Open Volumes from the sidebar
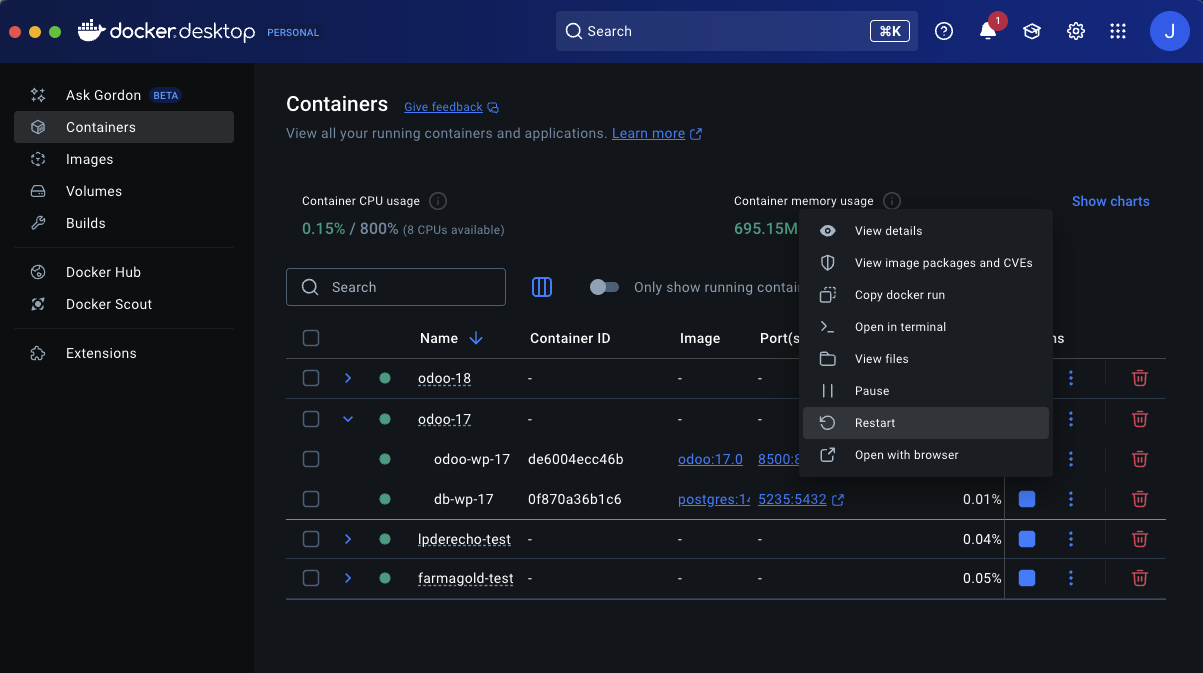Screen dimensions: 1203x673 click(x=93, y=191)
